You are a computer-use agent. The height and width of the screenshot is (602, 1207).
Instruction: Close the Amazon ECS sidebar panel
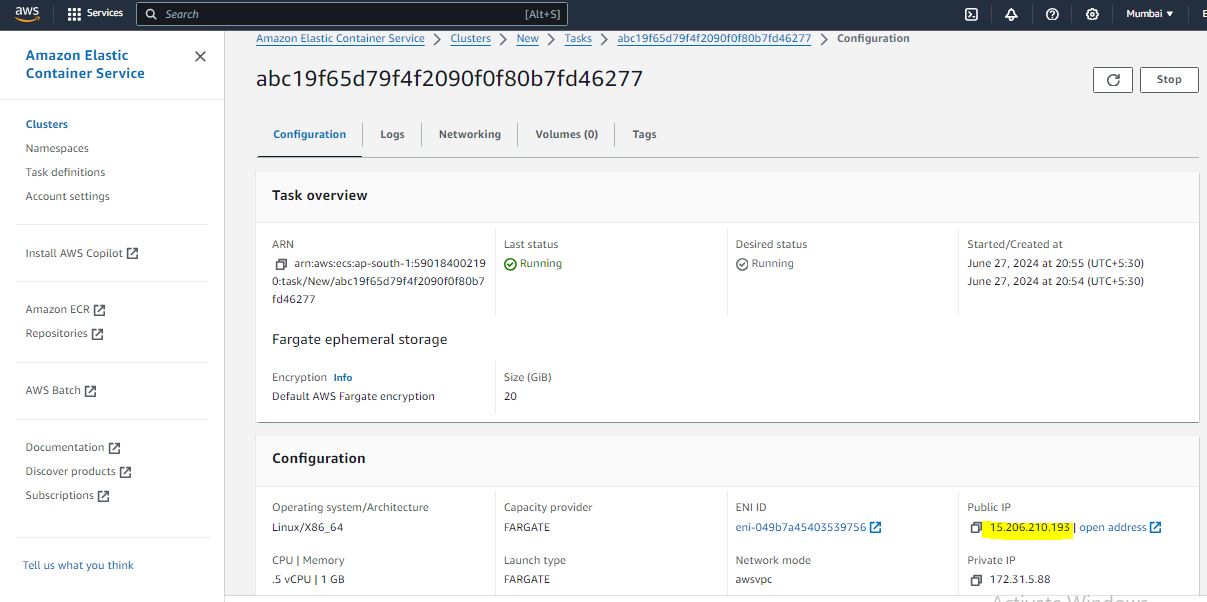click(200, 57)
